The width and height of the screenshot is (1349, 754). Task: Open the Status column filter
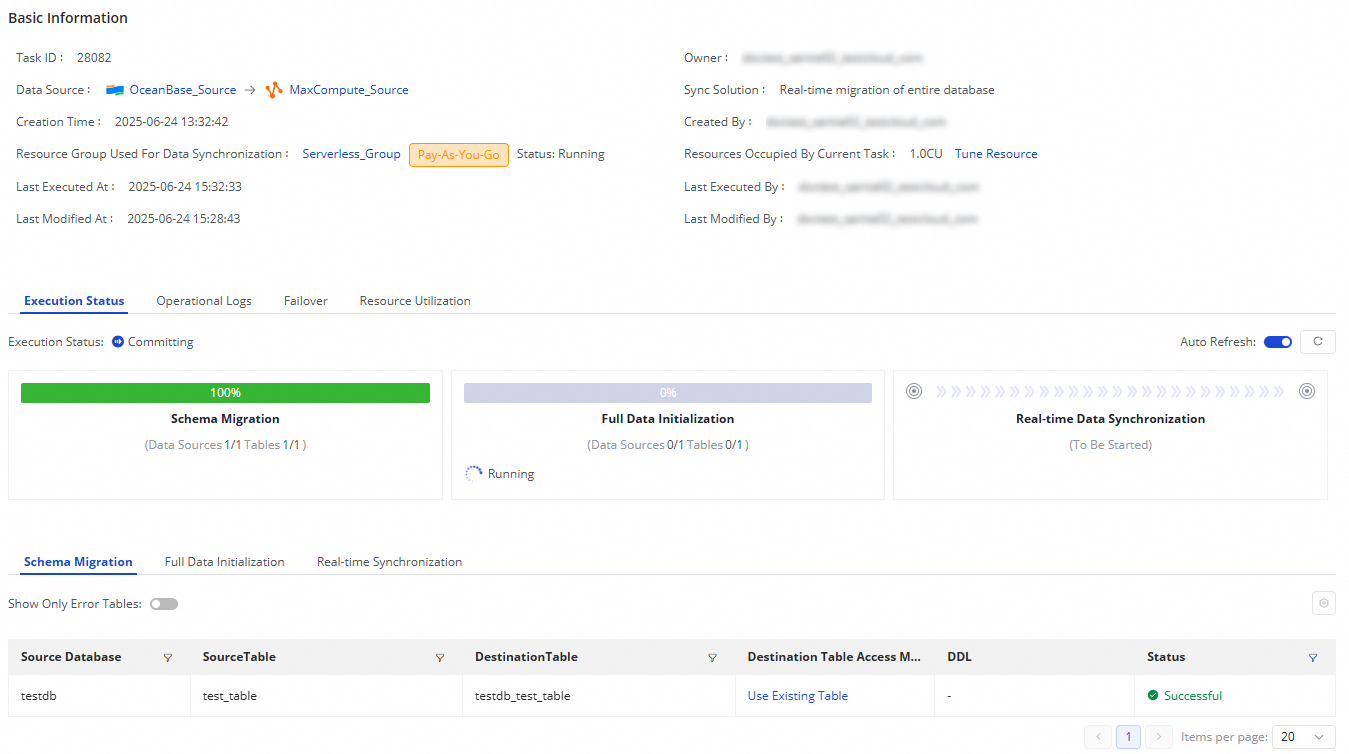point(1313,658)
